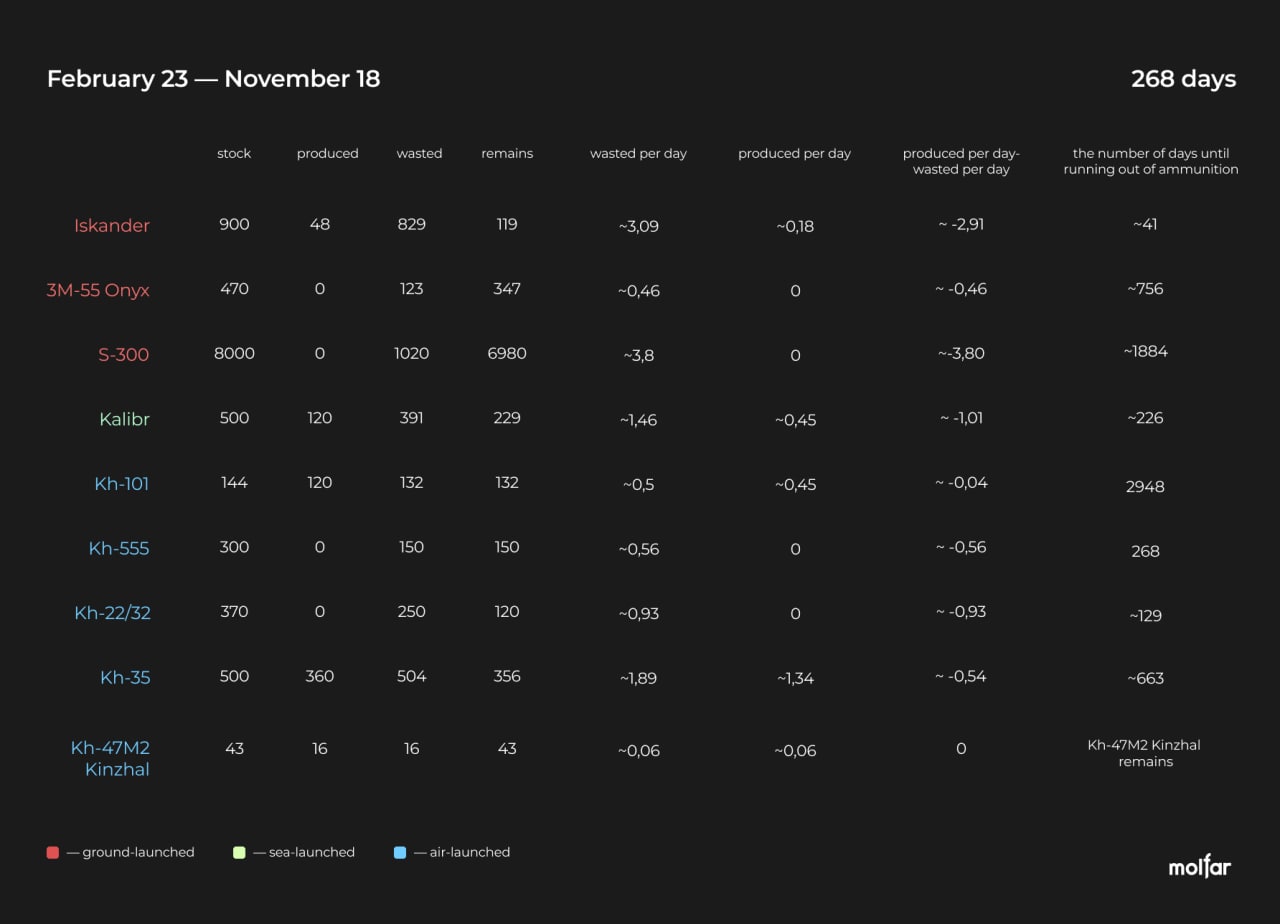Click the Kh-47M2 Kinzhal row label

pyautogui.click(x=110, y=758)
